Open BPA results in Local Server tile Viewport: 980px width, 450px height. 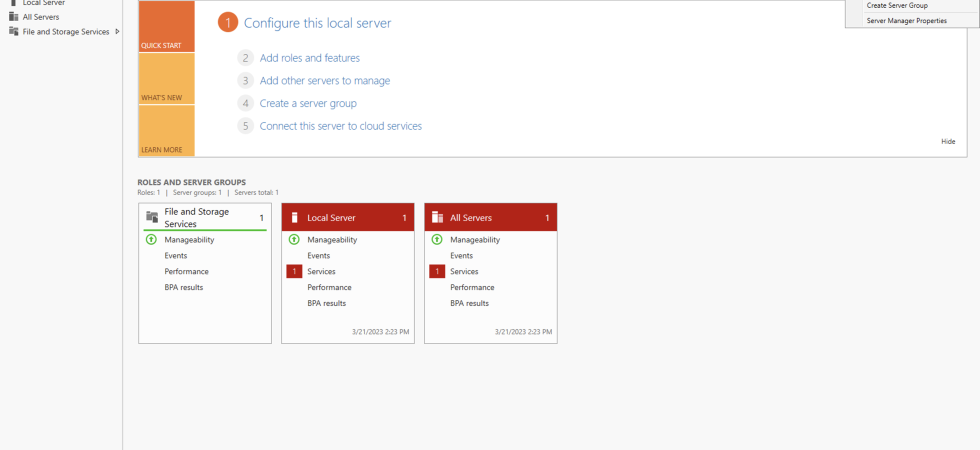click(x=327, y=304)
